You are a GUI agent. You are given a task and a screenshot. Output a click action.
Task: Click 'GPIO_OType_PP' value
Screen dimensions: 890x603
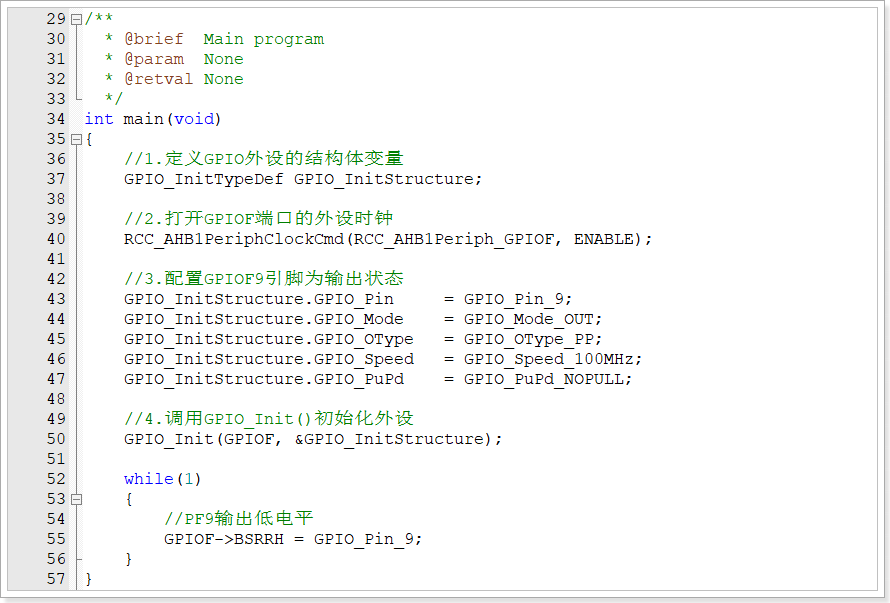[x=528, y=339]
